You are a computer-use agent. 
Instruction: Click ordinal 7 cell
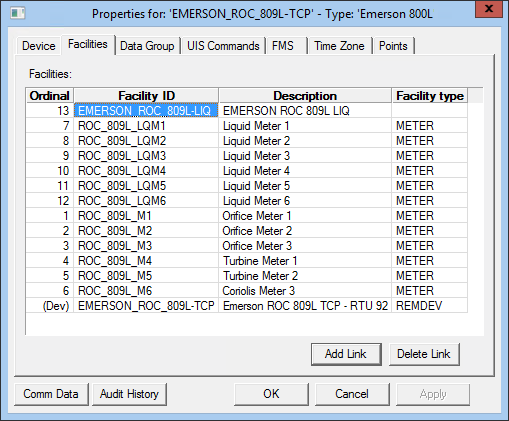[x=50, y=126]
